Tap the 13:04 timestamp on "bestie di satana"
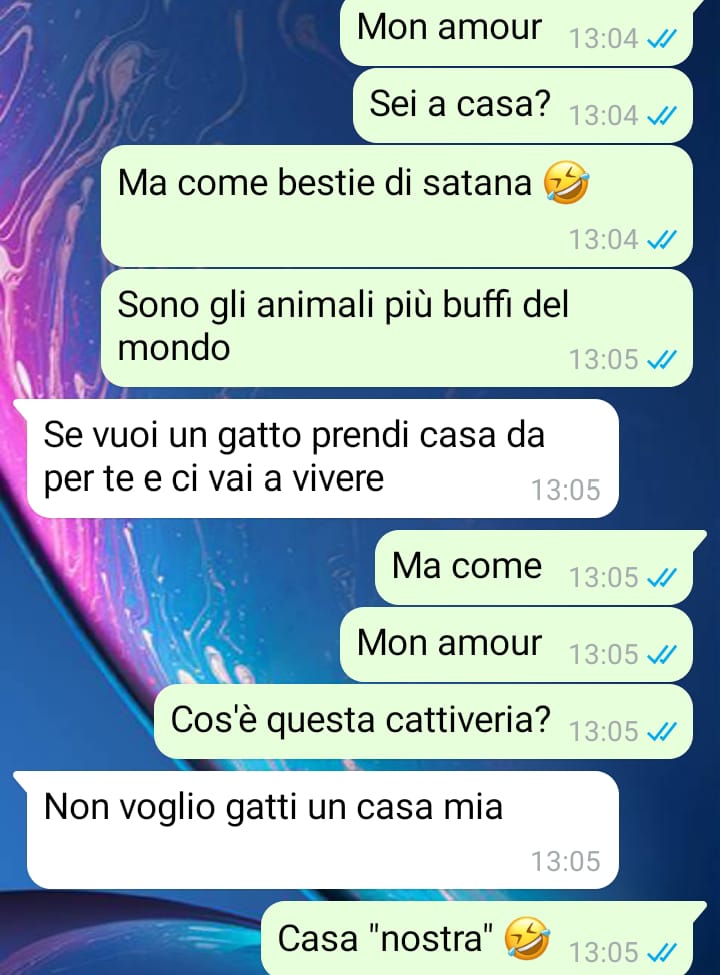720x975 pixels. (x=604, y=239)
